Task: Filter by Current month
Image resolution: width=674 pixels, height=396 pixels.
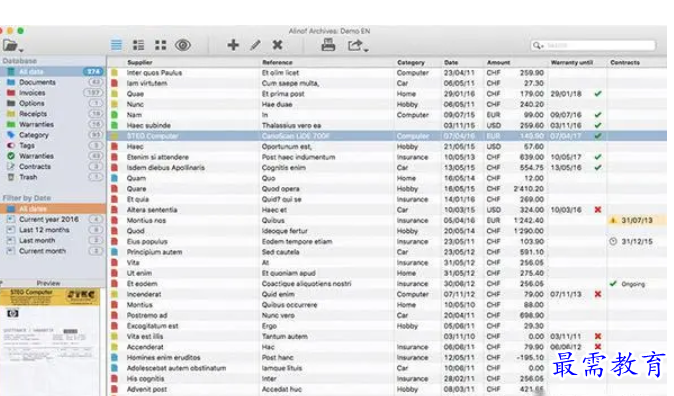Action: pyautogui.click(x=52, y=251)
